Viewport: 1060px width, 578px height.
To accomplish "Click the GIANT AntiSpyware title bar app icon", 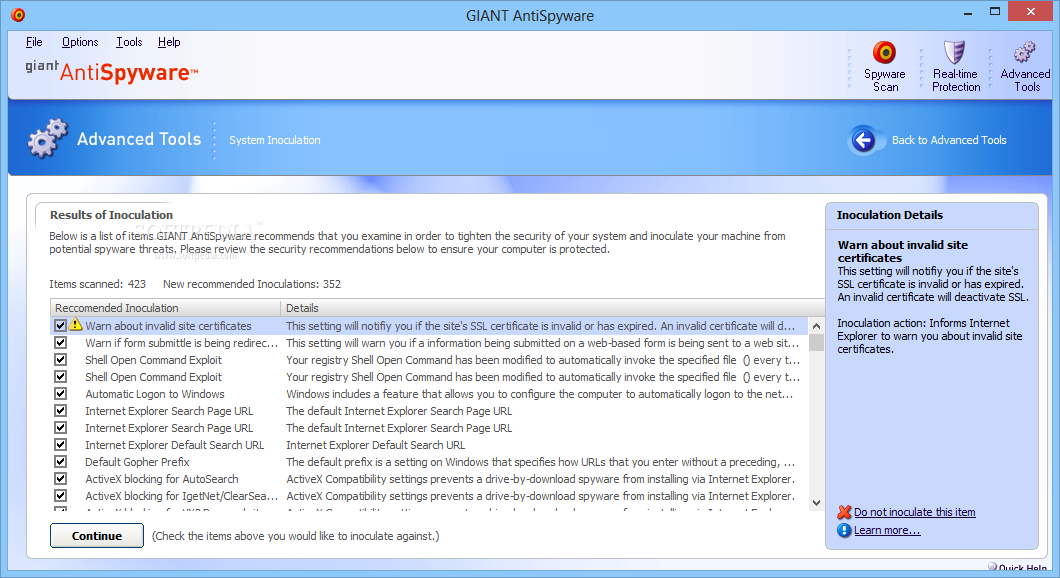I will (18, 14).
